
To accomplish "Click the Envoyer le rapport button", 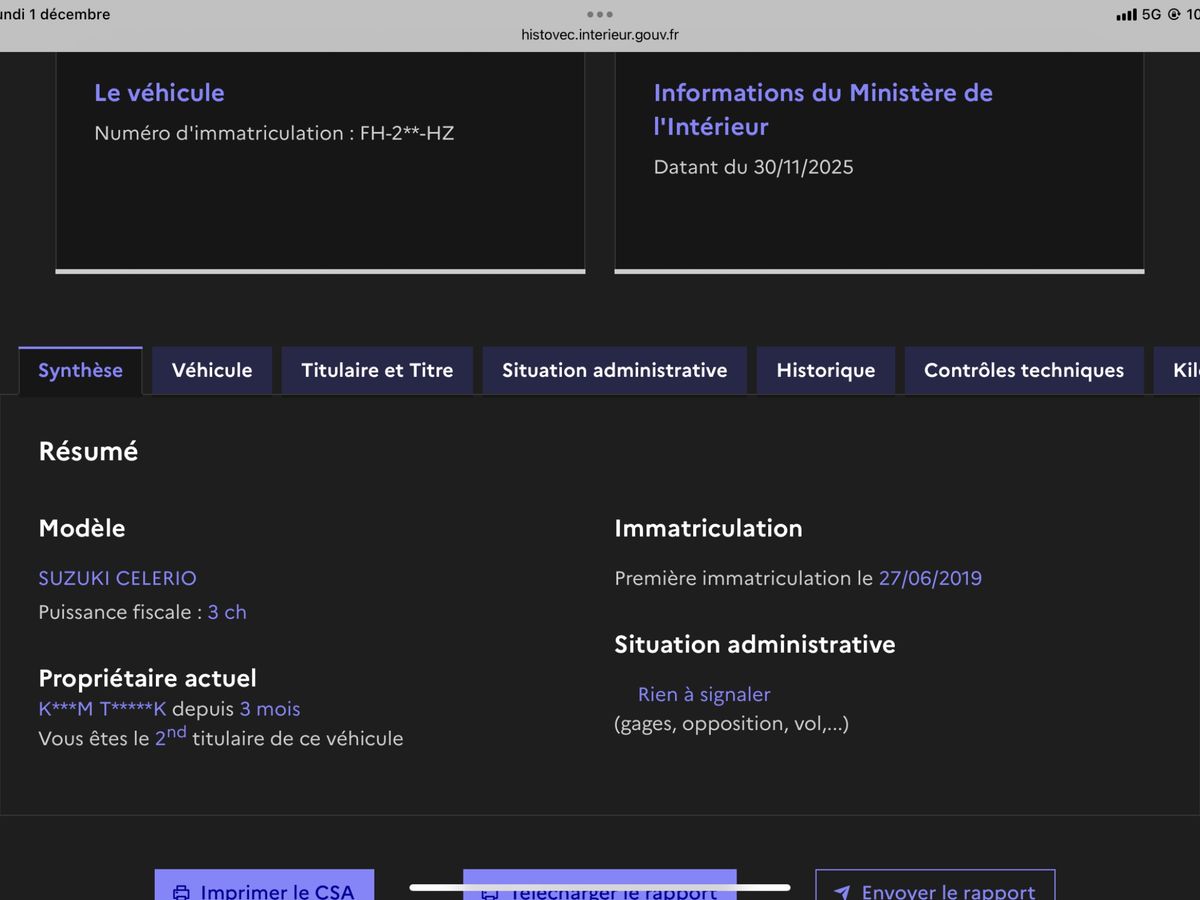I will click(x=935, y=885).
